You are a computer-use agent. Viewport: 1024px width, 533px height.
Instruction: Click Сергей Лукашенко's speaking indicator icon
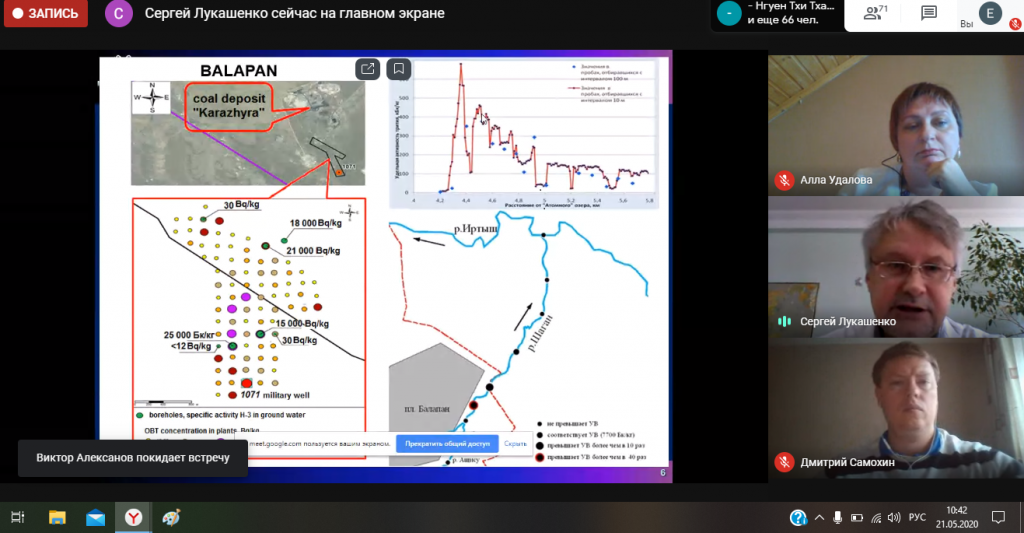(x=784, y=321)
